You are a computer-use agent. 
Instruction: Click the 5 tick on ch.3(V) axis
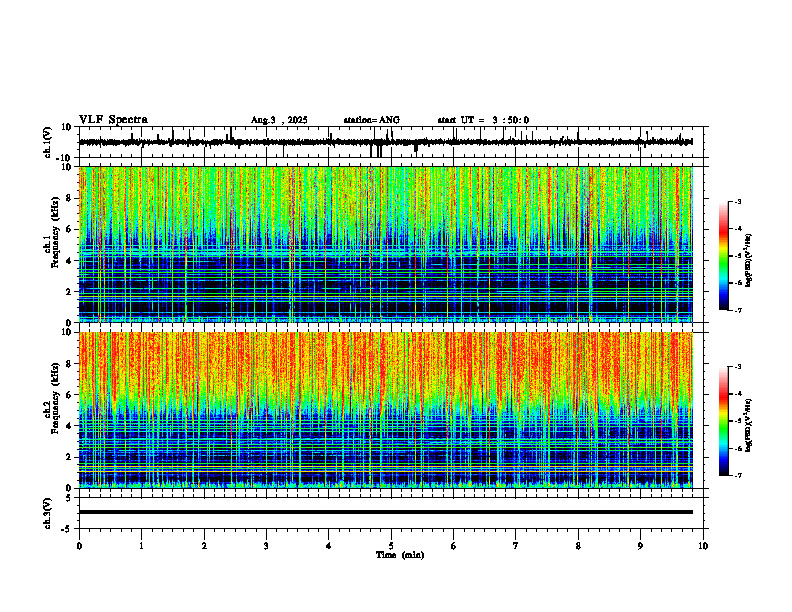(x=70, y=498)
